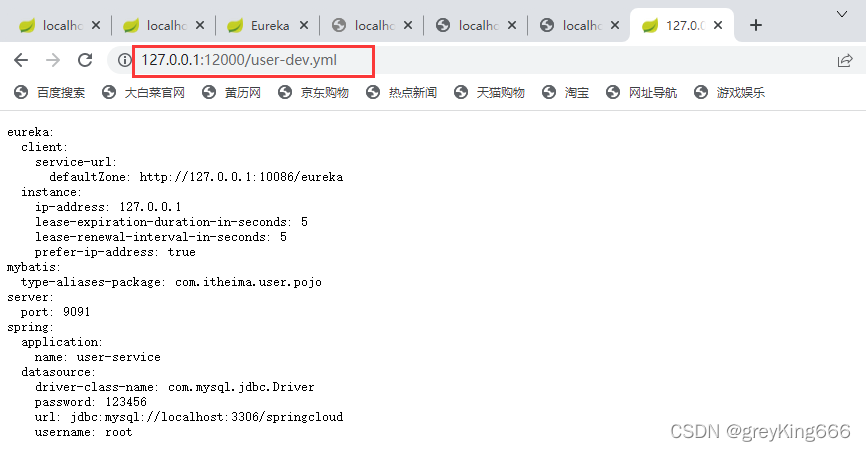Click the defaultZone http://127.0.0.1:10086/eureka line

click(196, 177)
